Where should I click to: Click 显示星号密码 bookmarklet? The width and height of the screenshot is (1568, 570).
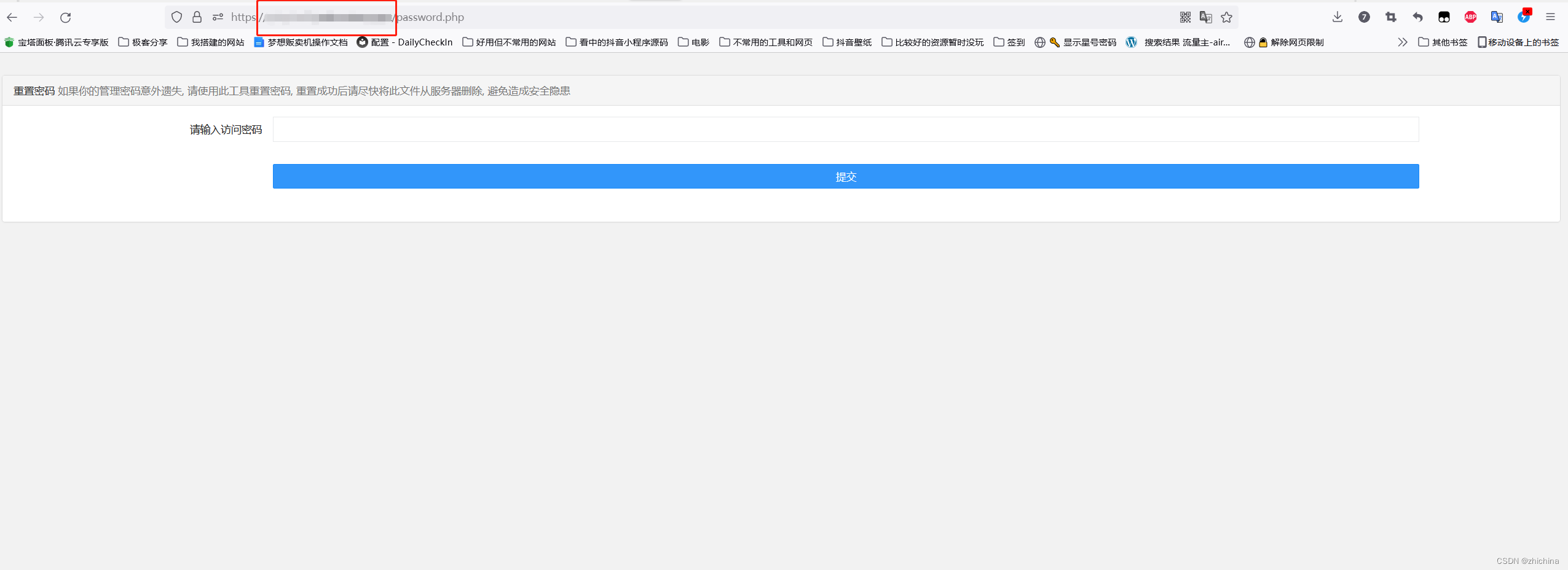(1076, 42)
